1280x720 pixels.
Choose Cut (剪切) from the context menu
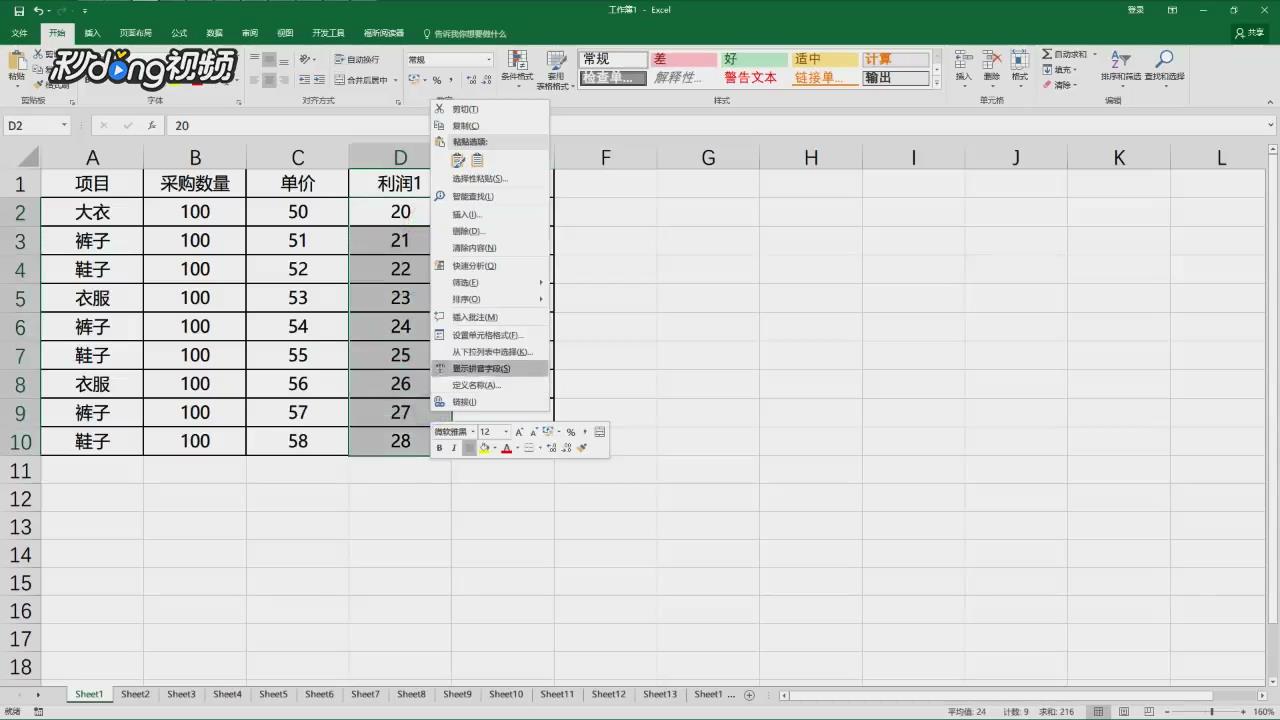(490, 109)
